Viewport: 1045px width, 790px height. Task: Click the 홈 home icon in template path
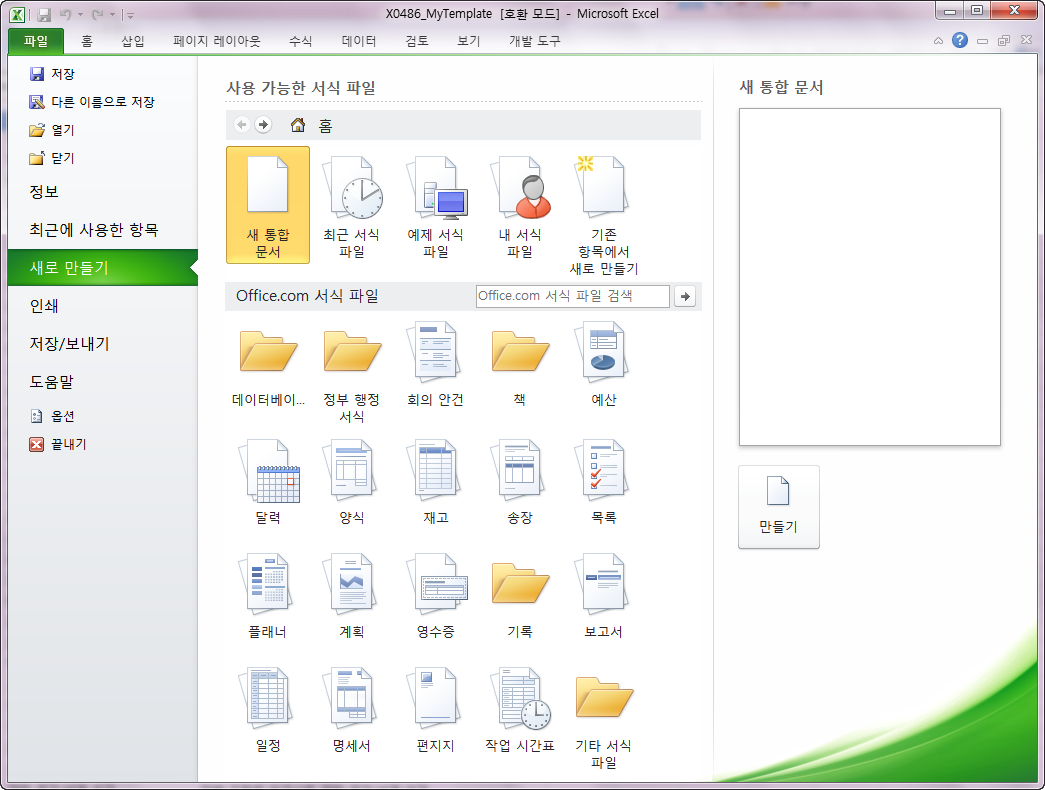[298, 125]
